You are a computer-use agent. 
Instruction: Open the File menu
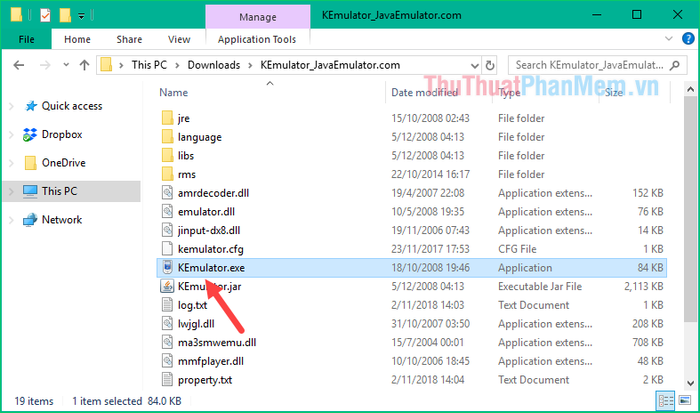[x=26, y=39]
